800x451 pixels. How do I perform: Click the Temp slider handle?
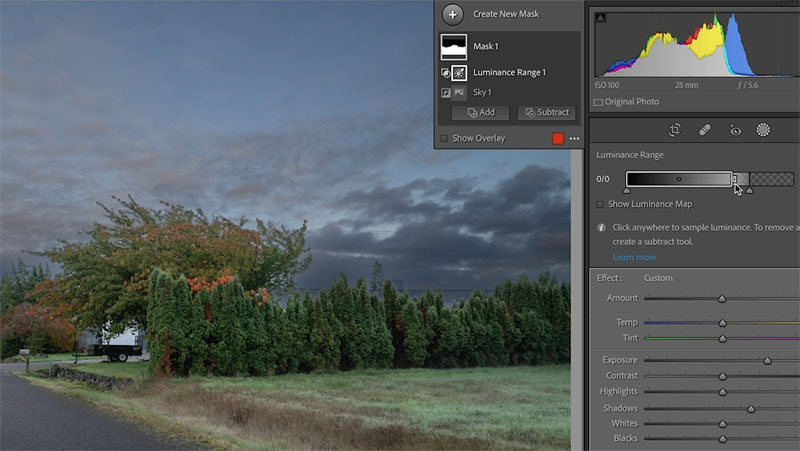tap(722, 323)
